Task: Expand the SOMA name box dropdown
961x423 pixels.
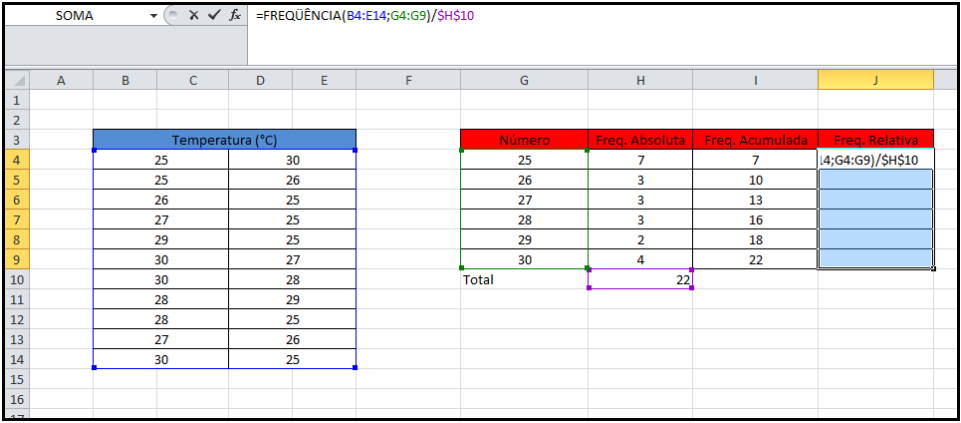Action: [153, 16]
